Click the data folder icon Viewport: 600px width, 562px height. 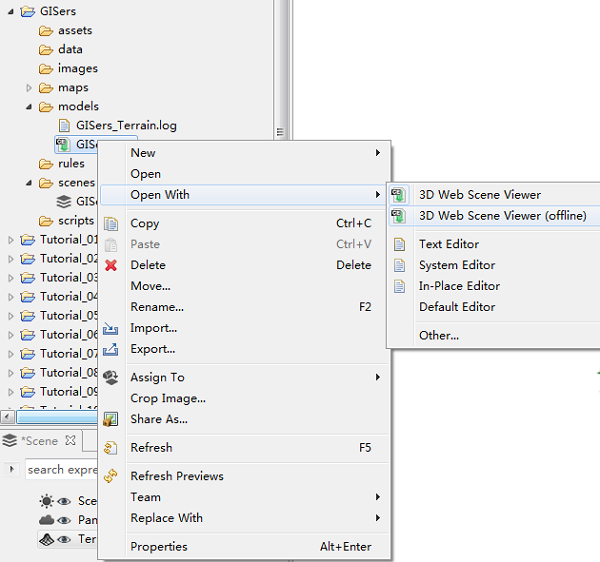pyautogui.click(x=46, y=50)
